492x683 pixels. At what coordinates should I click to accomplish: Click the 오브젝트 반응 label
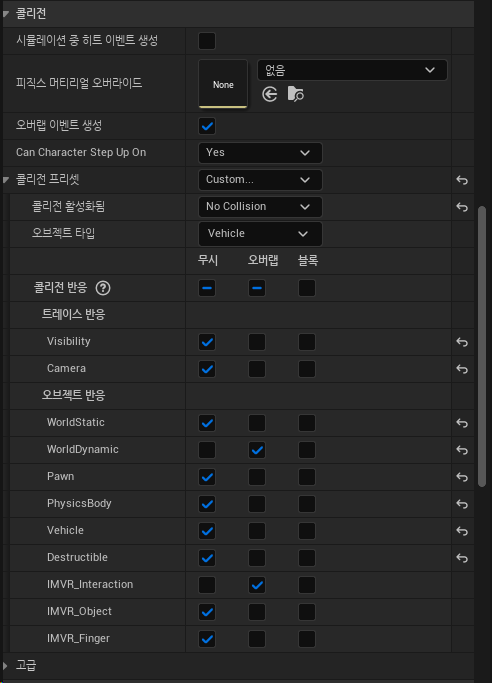pyautogui.click(x=74, y=396)
